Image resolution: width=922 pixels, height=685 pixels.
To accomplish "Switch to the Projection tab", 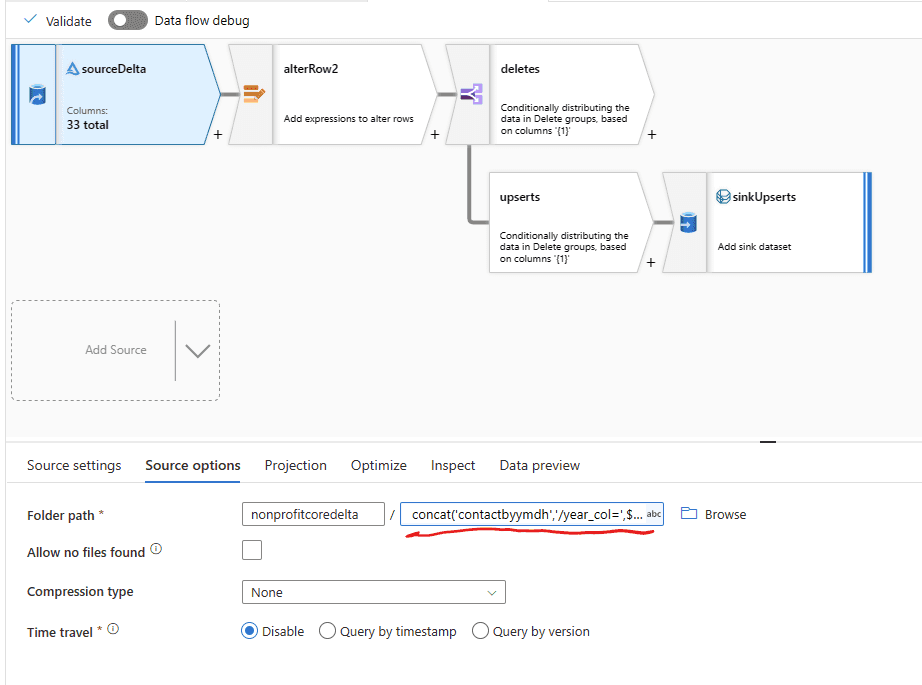I will pyautogui.click(x=295, y=465).
